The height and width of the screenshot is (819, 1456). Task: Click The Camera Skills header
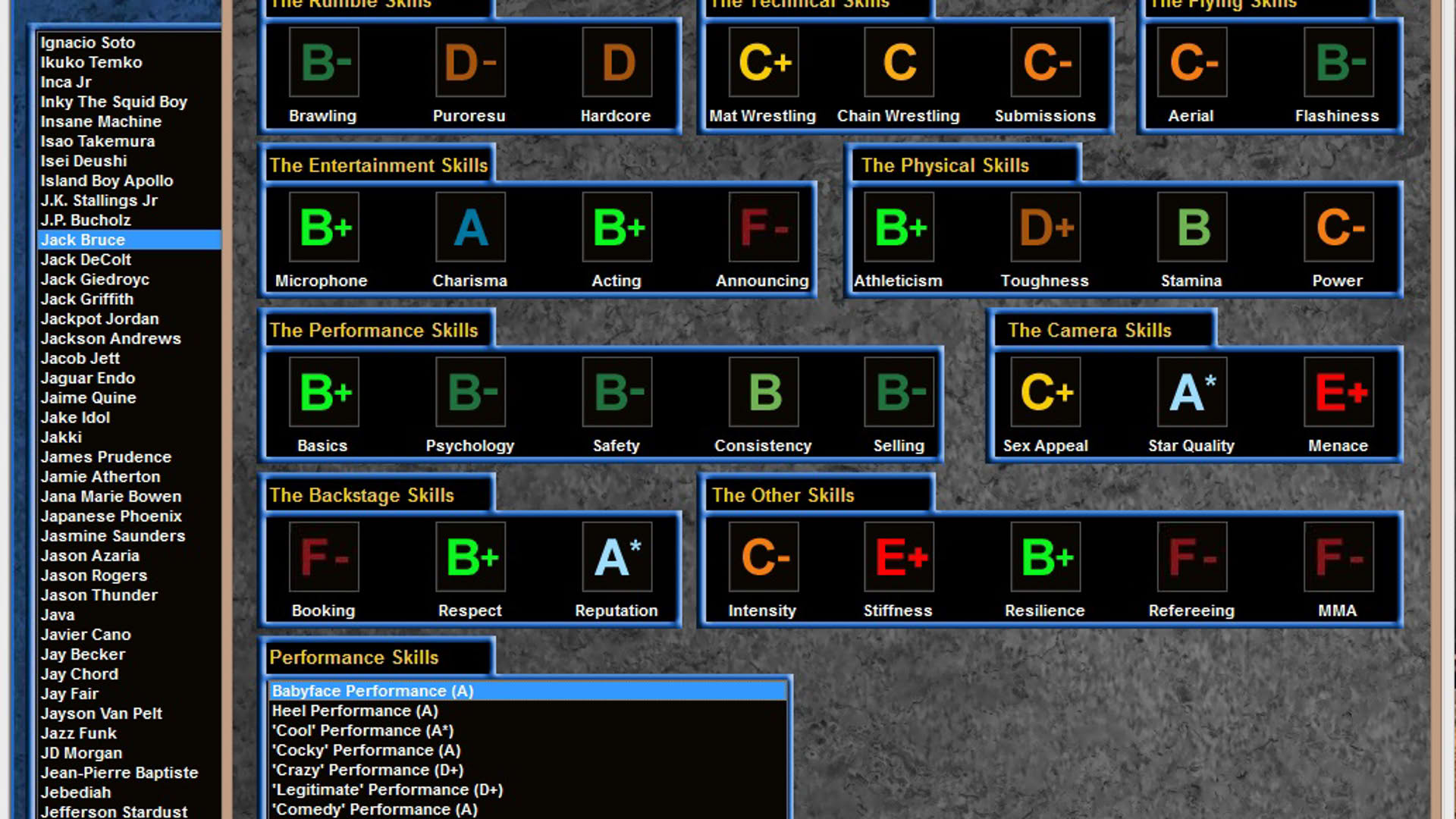(x=1090, y=330)
